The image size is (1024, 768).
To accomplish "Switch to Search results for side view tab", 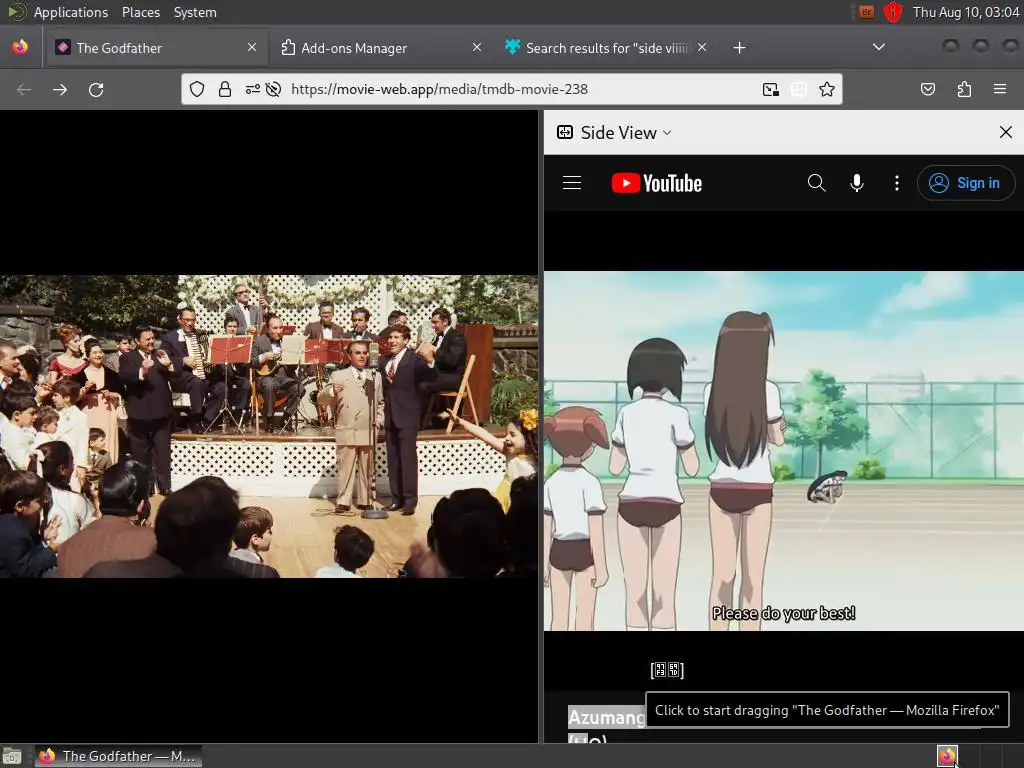I will (605, 48).
